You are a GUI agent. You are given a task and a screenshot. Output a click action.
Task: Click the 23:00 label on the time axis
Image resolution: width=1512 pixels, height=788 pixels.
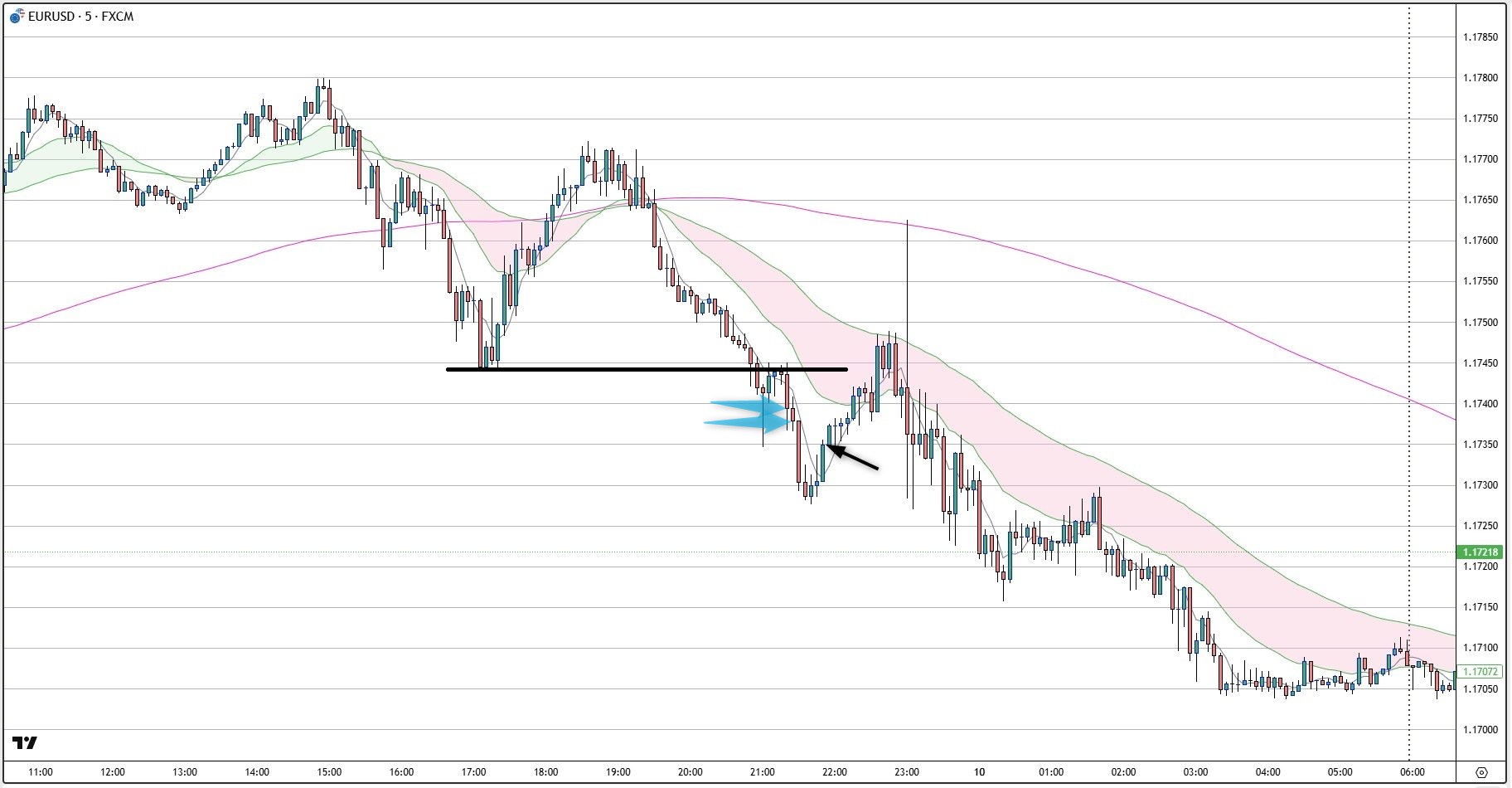907,772
